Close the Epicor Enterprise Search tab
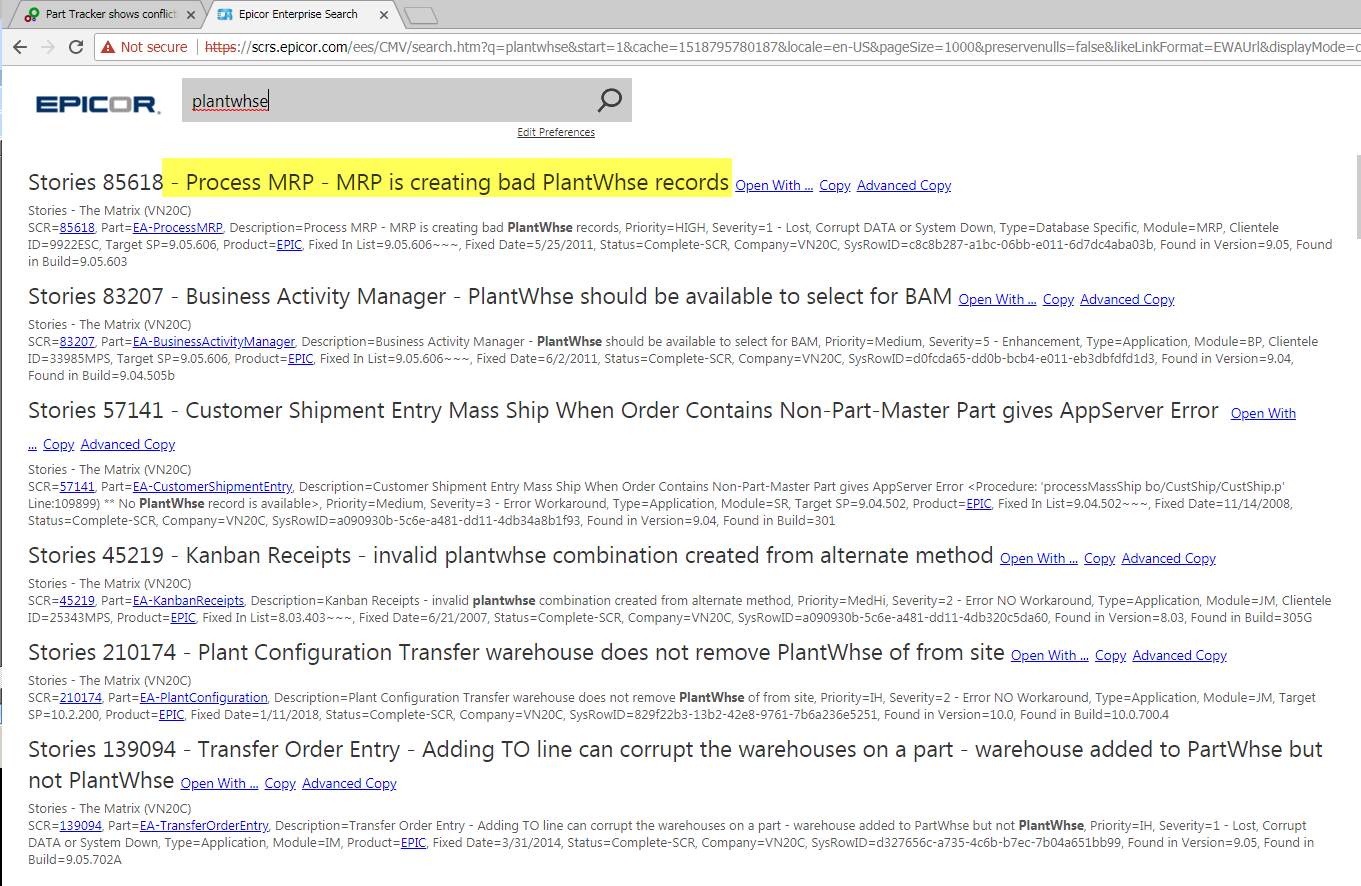This screenshot has width=1361, height=886. 384,15
